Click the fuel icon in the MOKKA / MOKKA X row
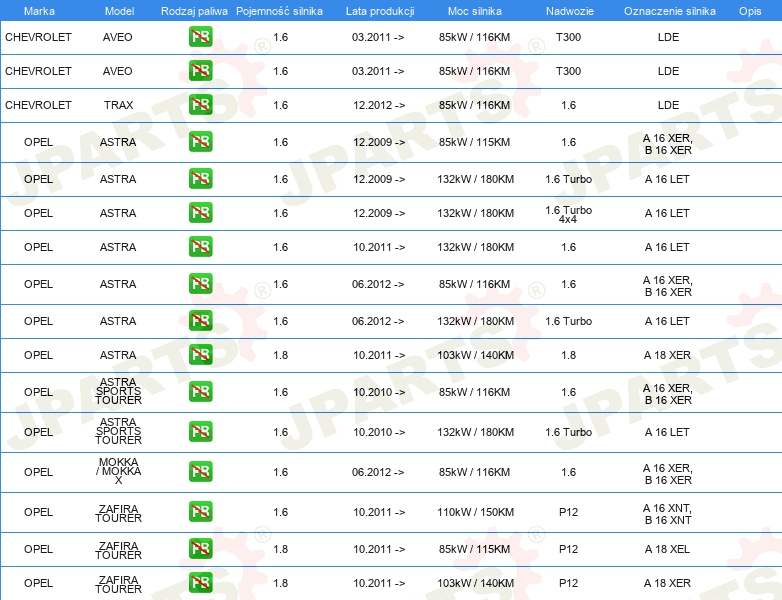782x600 pixels. click(200, 471)
